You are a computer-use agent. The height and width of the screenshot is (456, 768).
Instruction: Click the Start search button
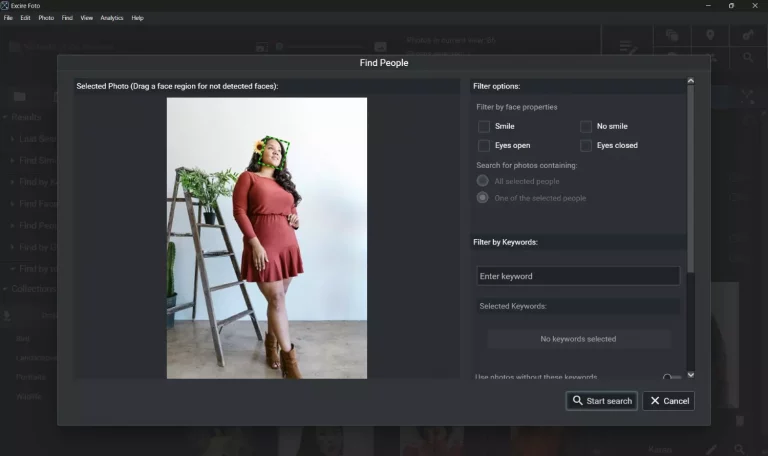(x=601, y=401)
